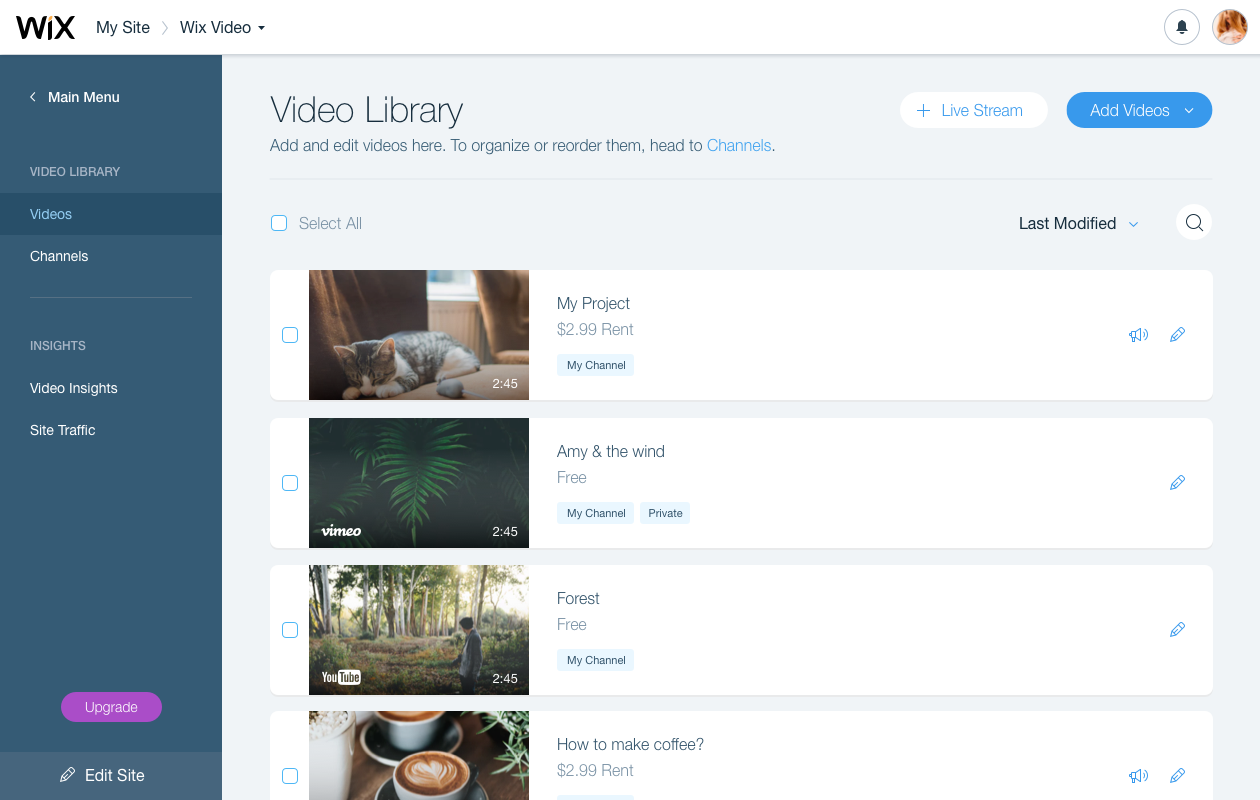Edit the Amy & the wind video
The image size is (1260, 800).
(1178, 483)
